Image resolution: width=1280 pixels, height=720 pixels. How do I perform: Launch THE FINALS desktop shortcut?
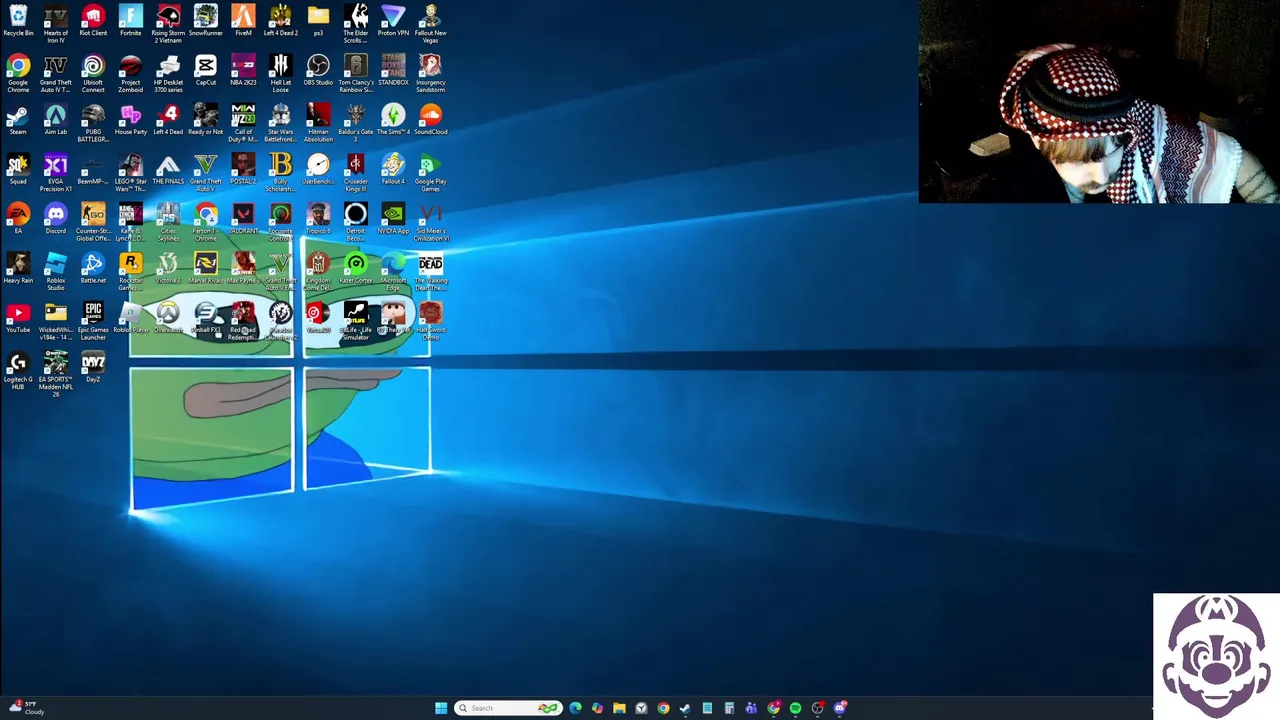[x=168, y=170]
